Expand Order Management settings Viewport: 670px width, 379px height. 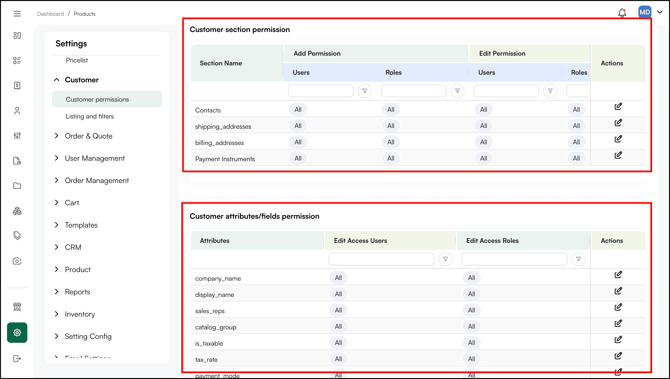tap(56, 180)
